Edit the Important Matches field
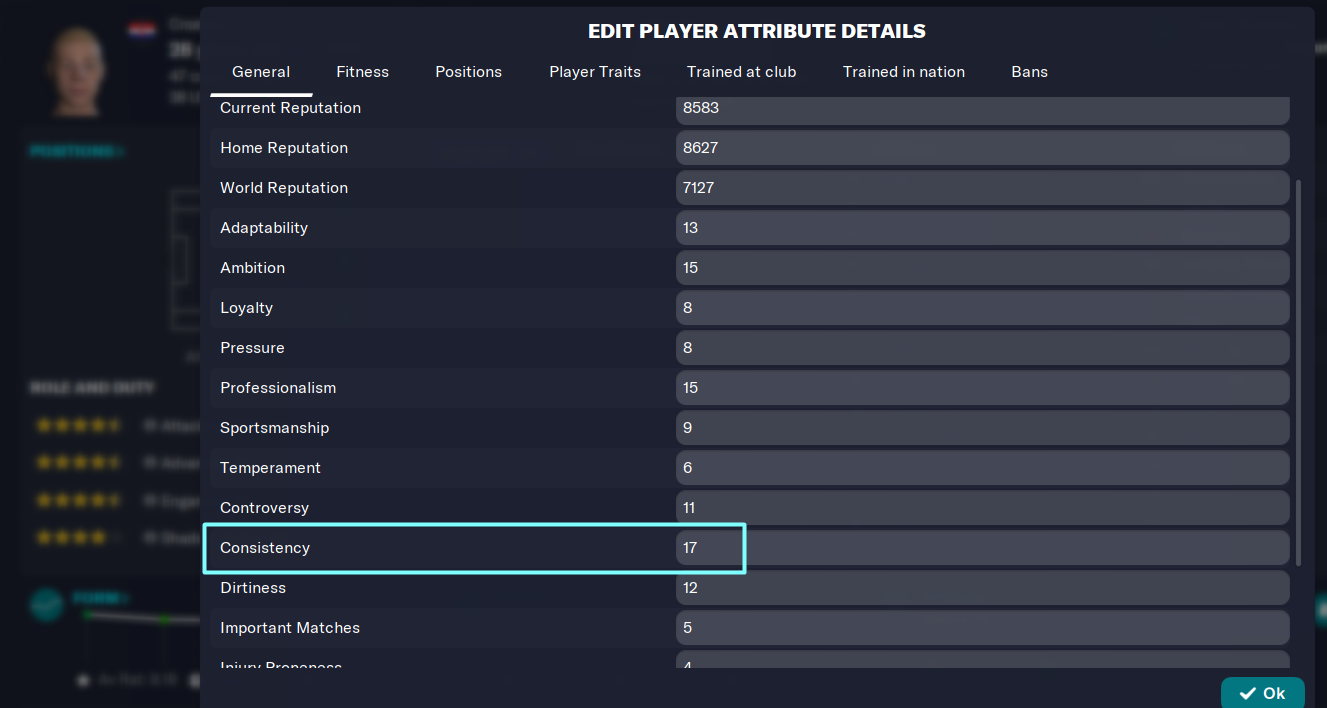The width and height of the screenshot is (1327, 708). coord(982,628)
